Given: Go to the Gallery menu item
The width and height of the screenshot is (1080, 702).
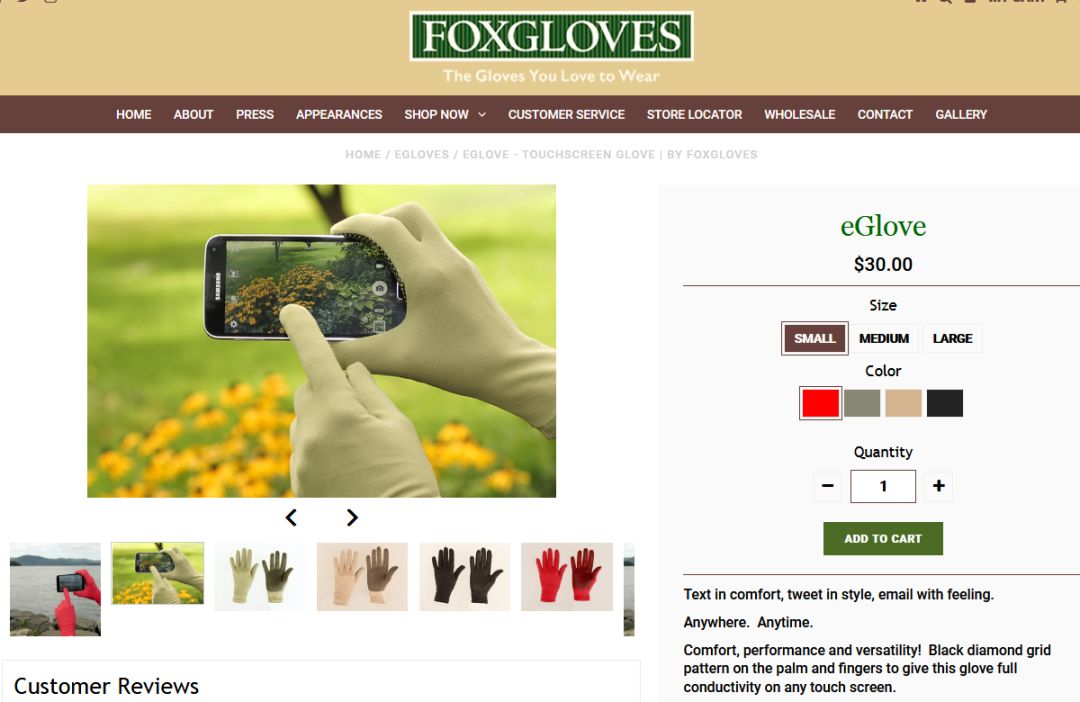Looking at the screenshot, I should click(x=961, y=114).
